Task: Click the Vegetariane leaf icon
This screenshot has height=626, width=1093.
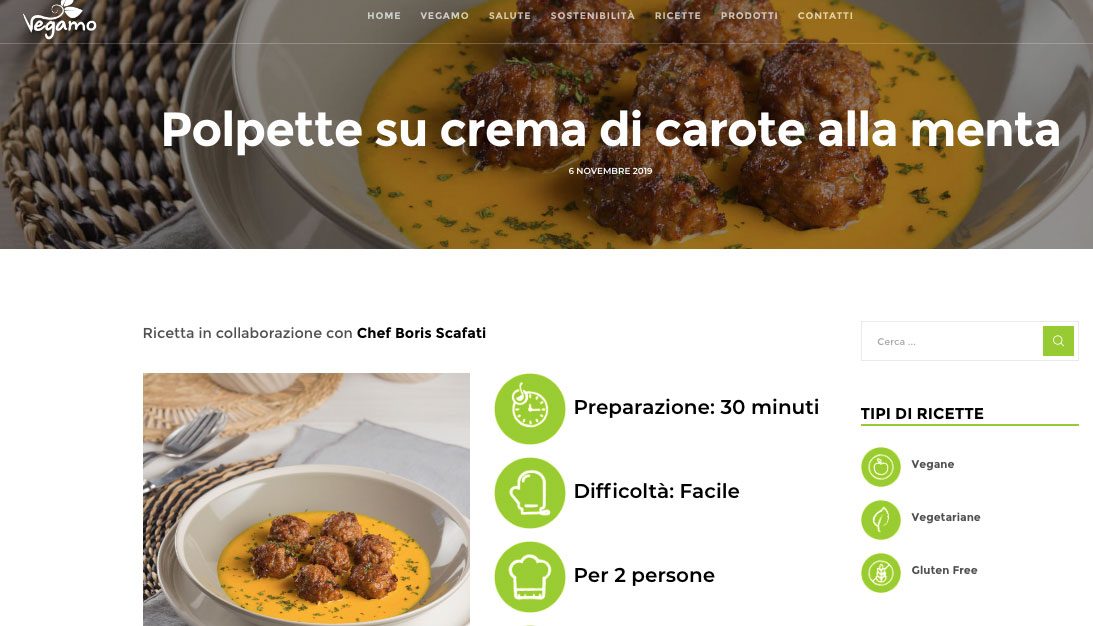Action: [x=880, y=520]
